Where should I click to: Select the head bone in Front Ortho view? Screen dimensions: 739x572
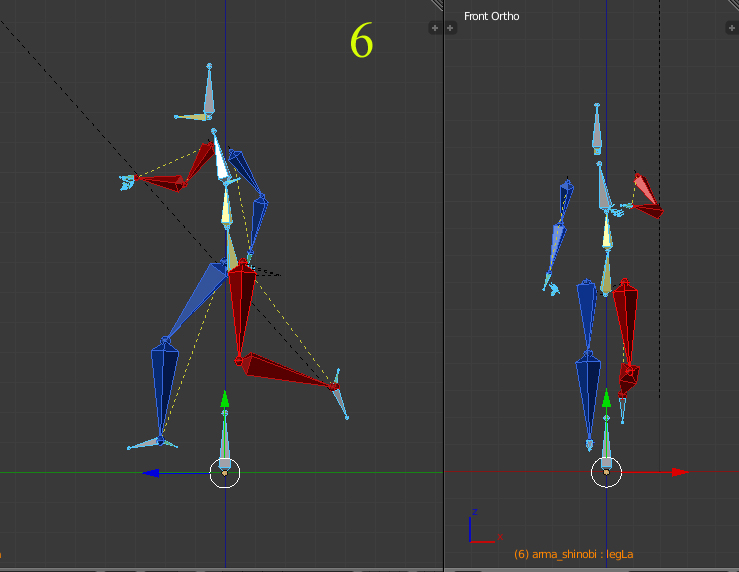(597, 130)
